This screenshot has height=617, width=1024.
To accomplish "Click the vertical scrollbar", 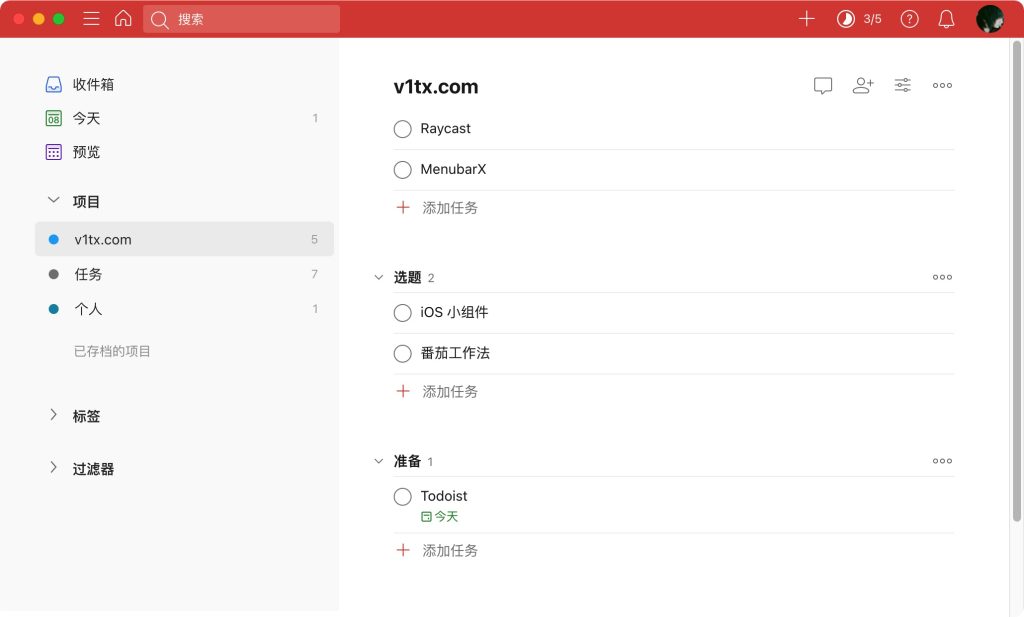I will tap(1016, 281).
